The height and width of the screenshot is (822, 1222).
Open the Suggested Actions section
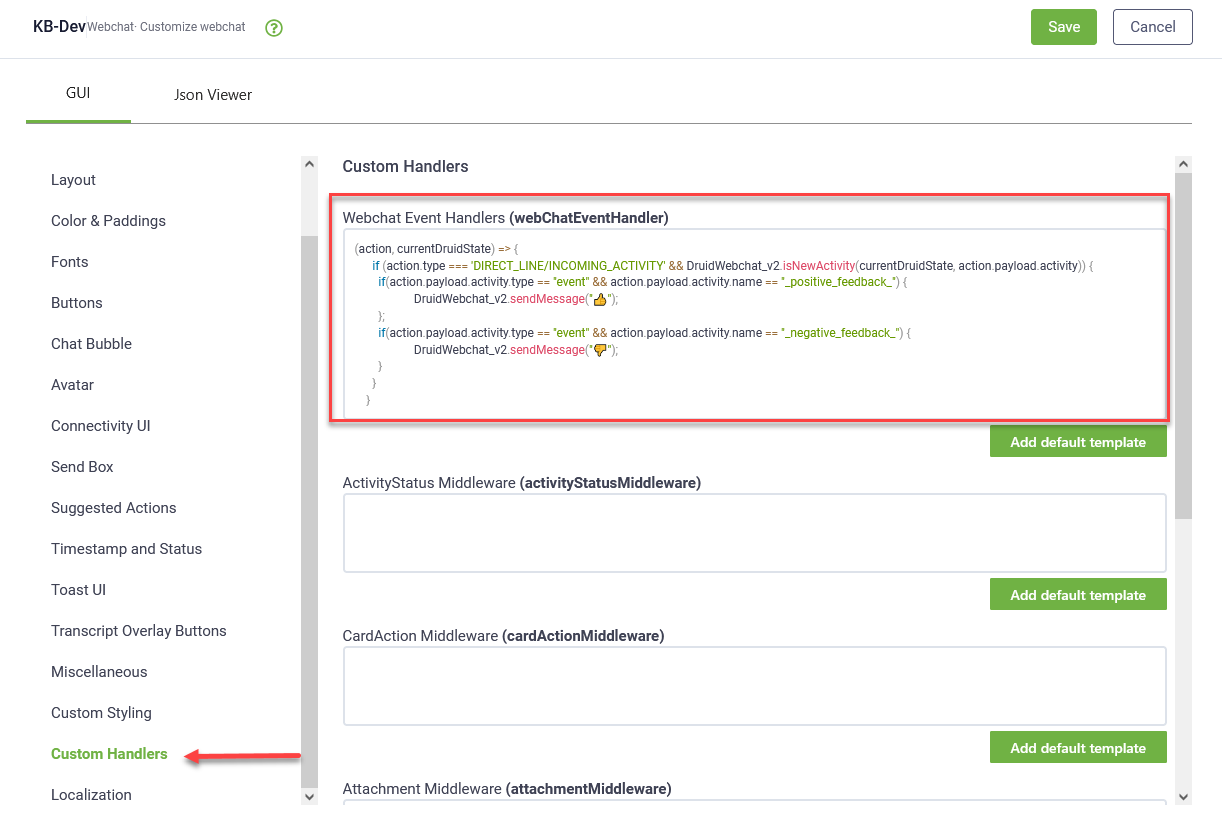coord(114,508)
